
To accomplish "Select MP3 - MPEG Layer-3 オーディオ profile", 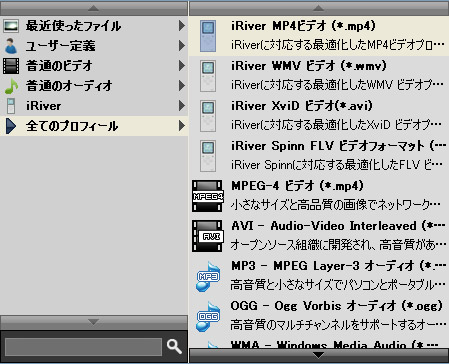I will click(319, 276).
